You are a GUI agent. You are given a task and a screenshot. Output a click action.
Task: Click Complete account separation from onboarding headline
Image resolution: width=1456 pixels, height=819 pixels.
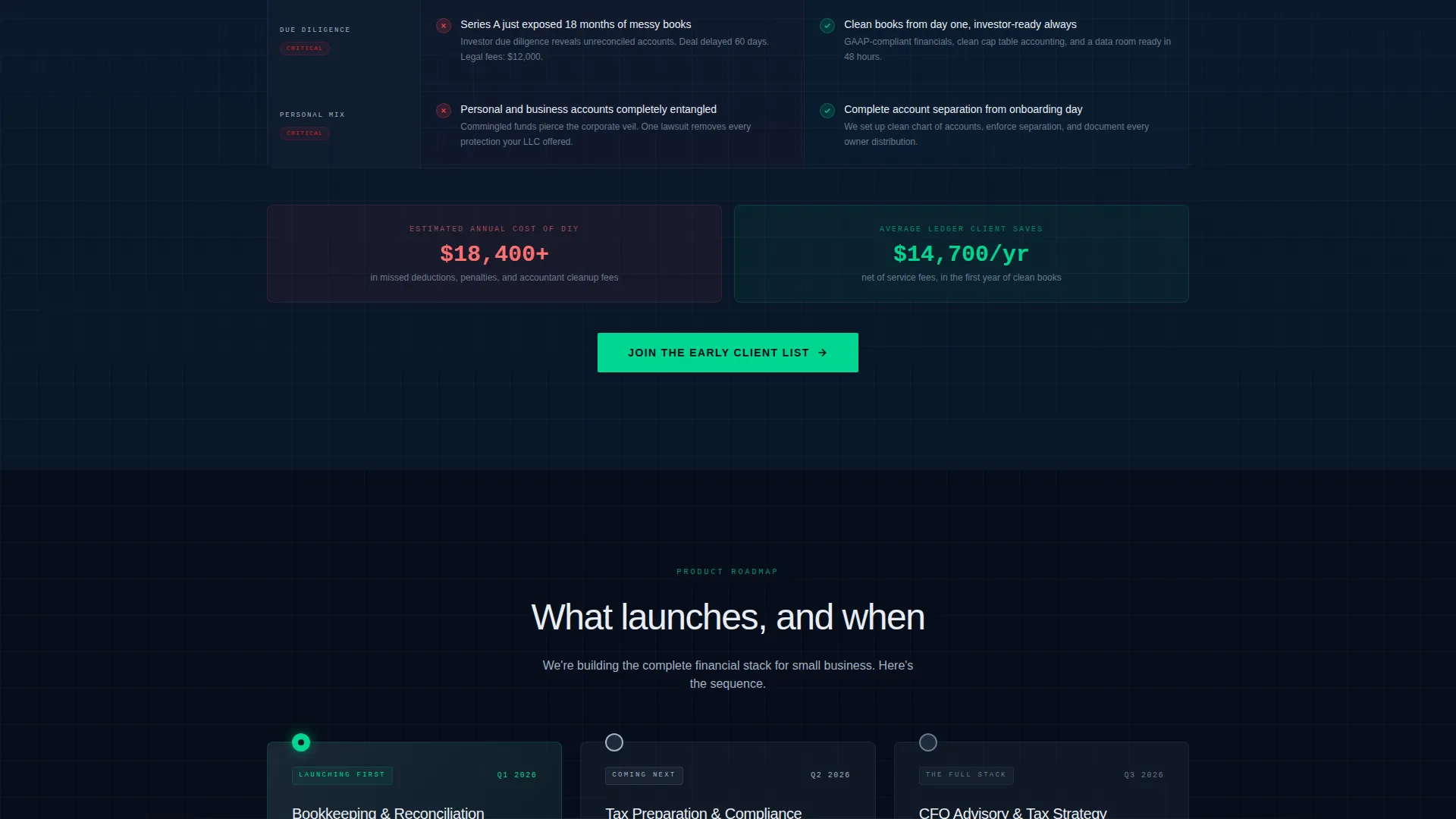pyautogui.click(x=963, y=110)
